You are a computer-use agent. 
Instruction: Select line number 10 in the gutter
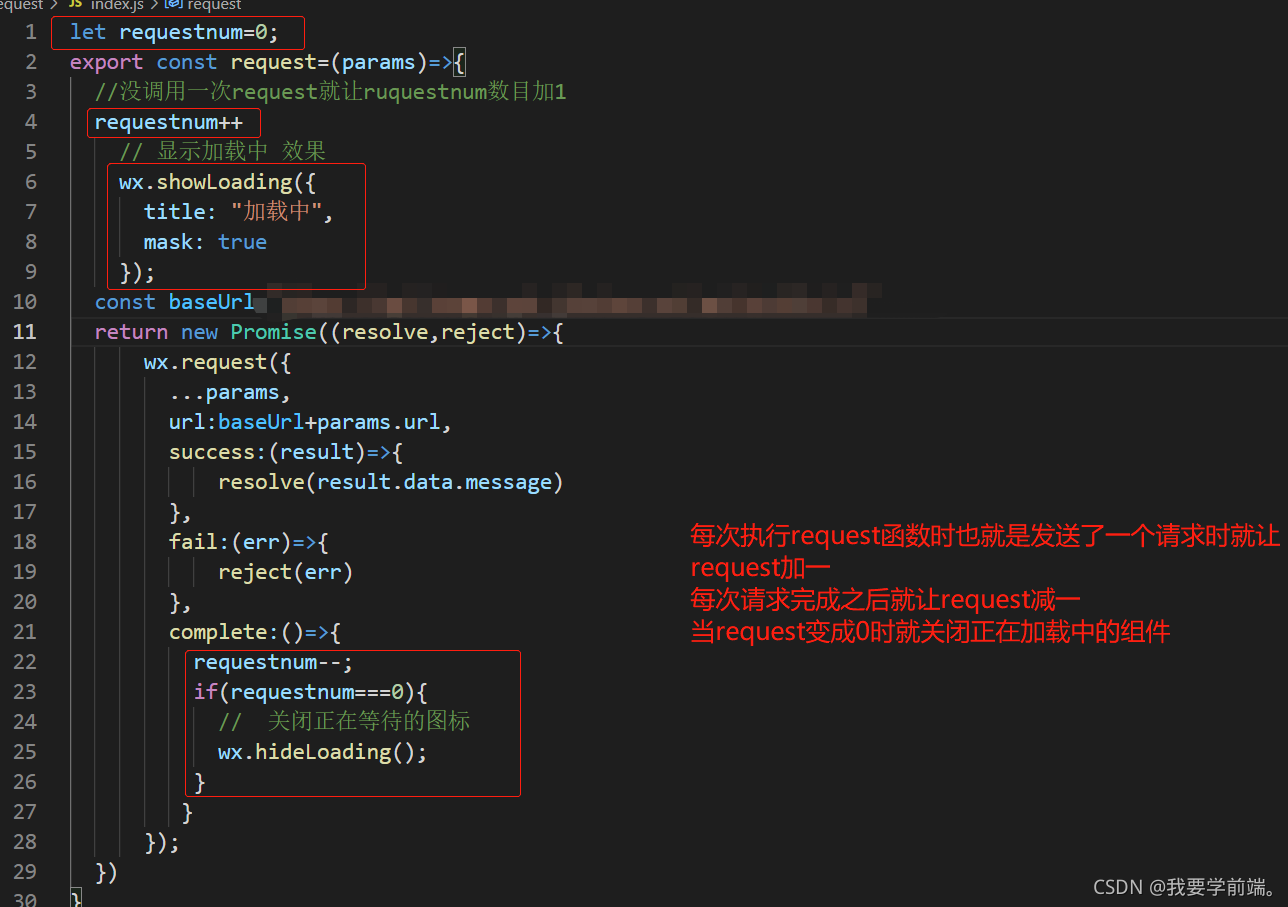click(x=25, y=302)
